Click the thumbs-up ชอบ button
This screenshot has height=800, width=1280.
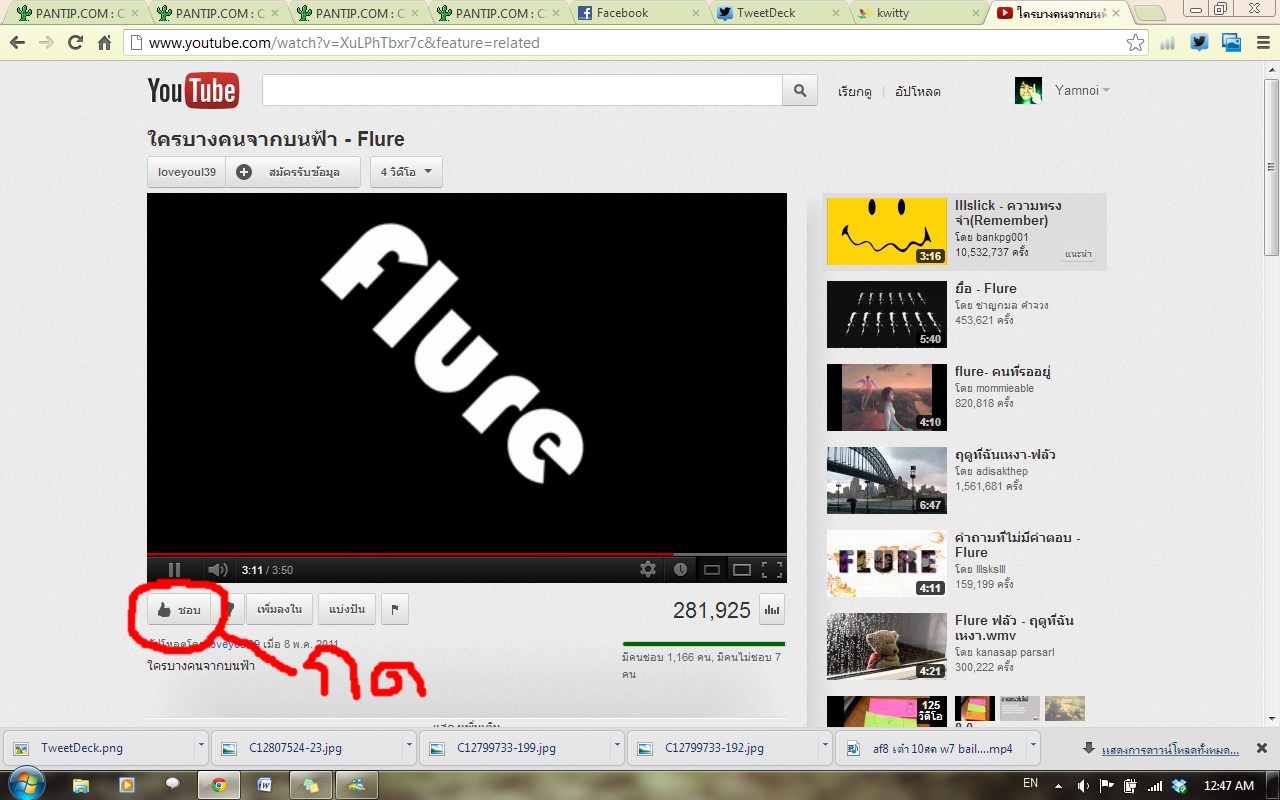point(180,609)
